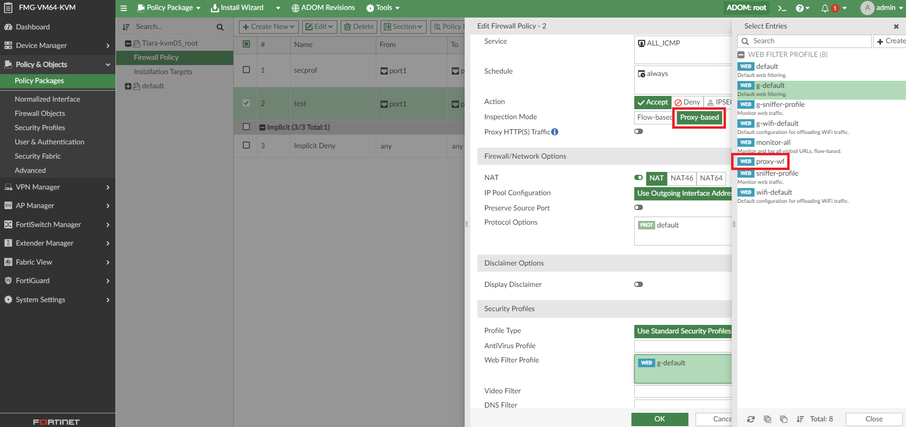
Task: Open the Create New dropdown
Action: click(x=269, y=27)
